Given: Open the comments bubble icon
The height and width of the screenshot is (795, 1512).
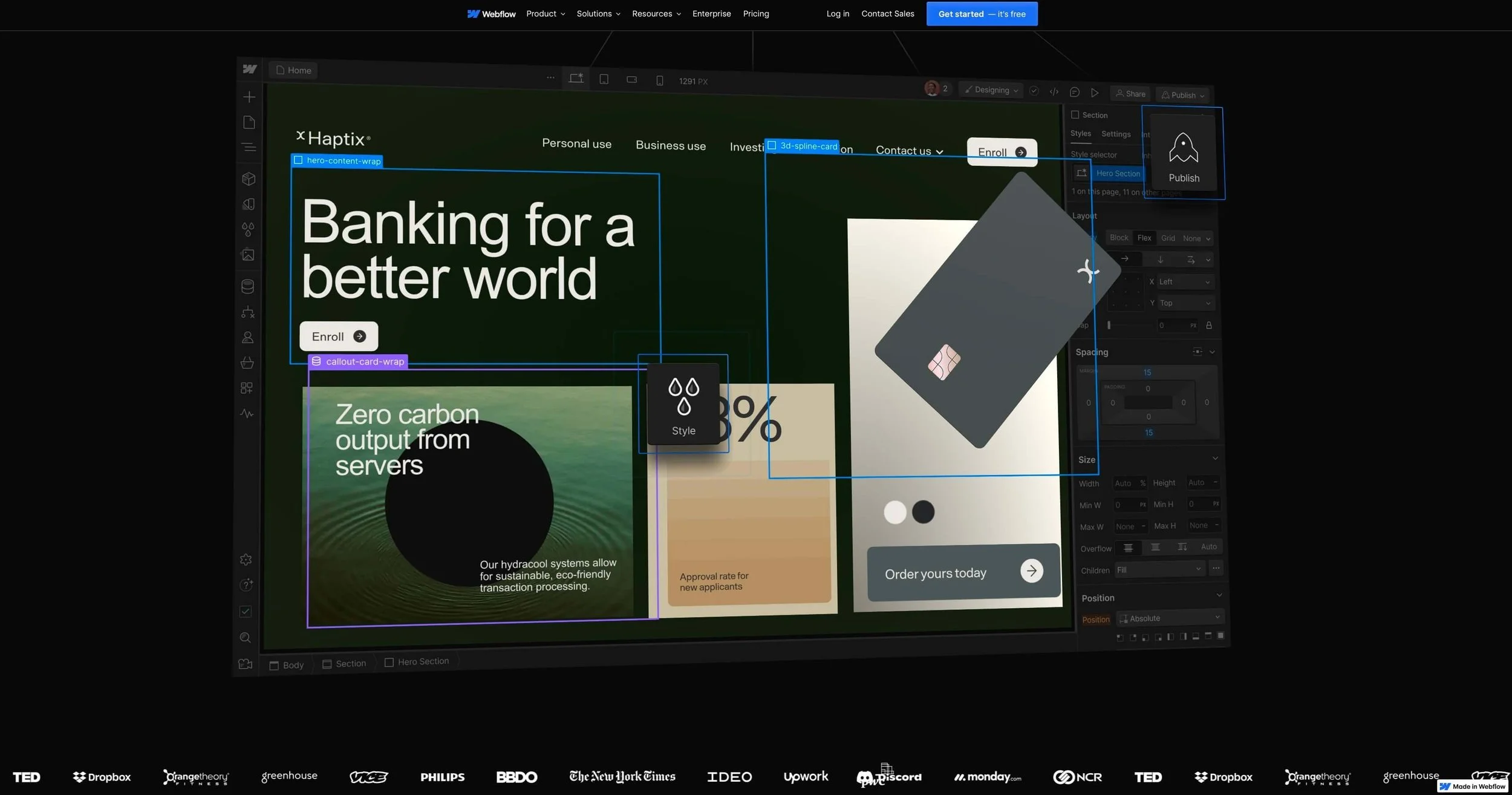Looking at the screenshot, I should click(x=1074, y=92).
